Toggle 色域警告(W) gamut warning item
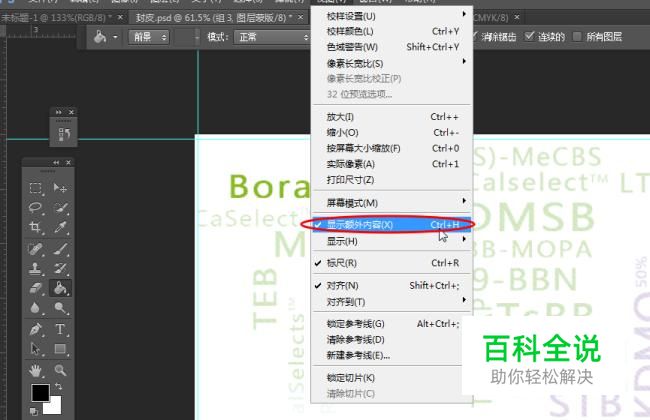Screen dimensions: 650x420 pyautogui.click(x=392, y=47)
